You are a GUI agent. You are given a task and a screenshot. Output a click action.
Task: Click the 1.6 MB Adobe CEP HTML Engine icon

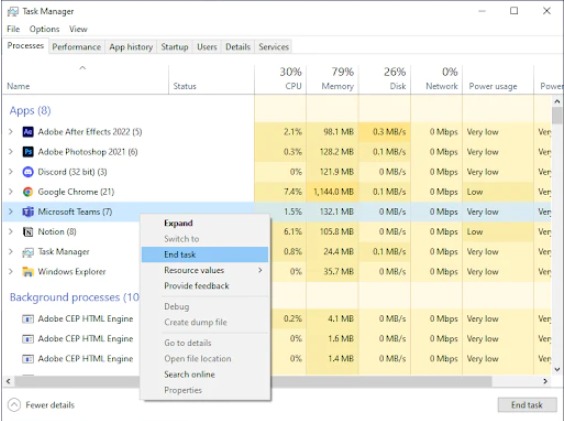coord(28,339)
